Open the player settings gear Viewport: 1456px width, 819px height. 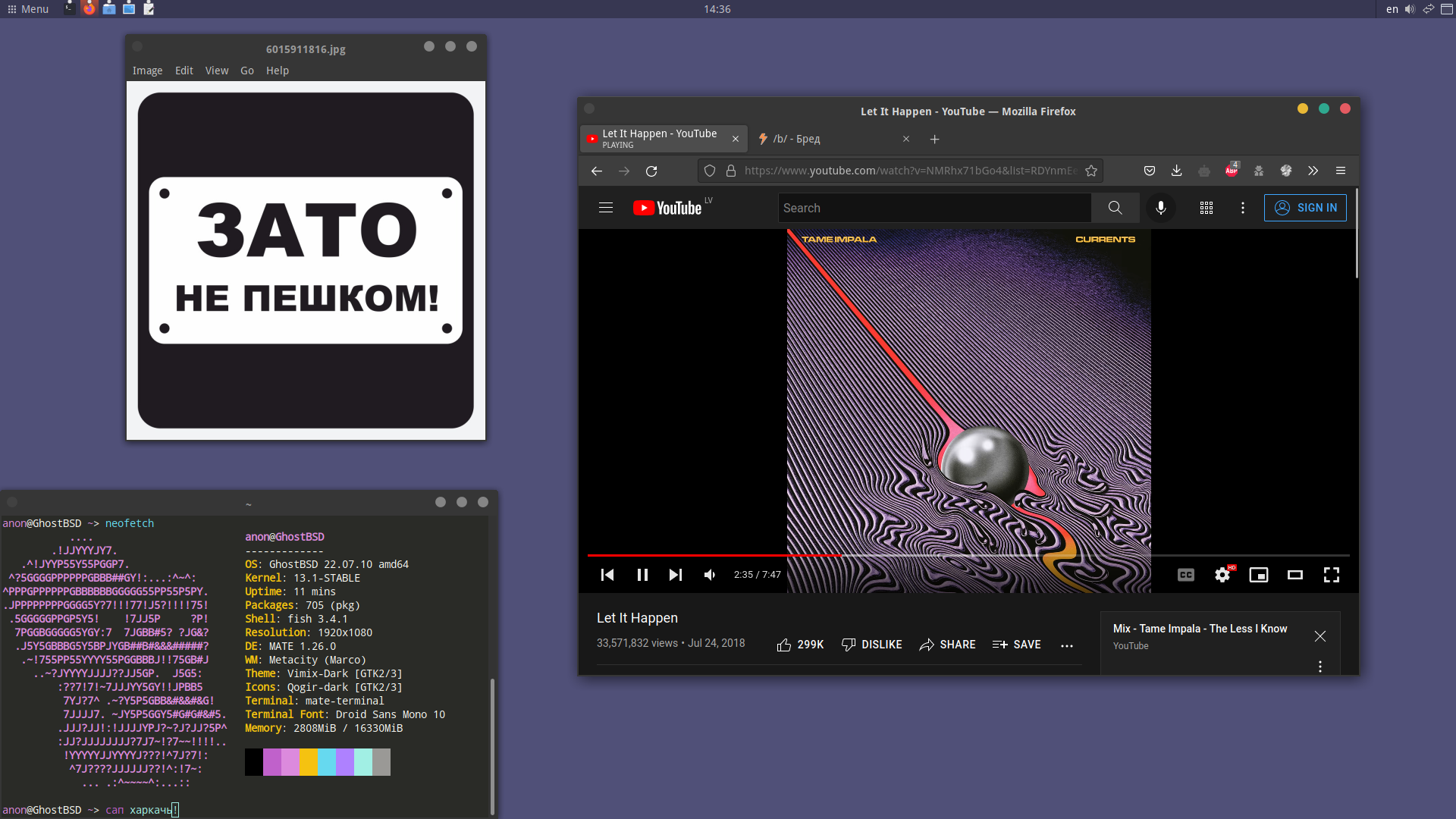(1223, 574)
